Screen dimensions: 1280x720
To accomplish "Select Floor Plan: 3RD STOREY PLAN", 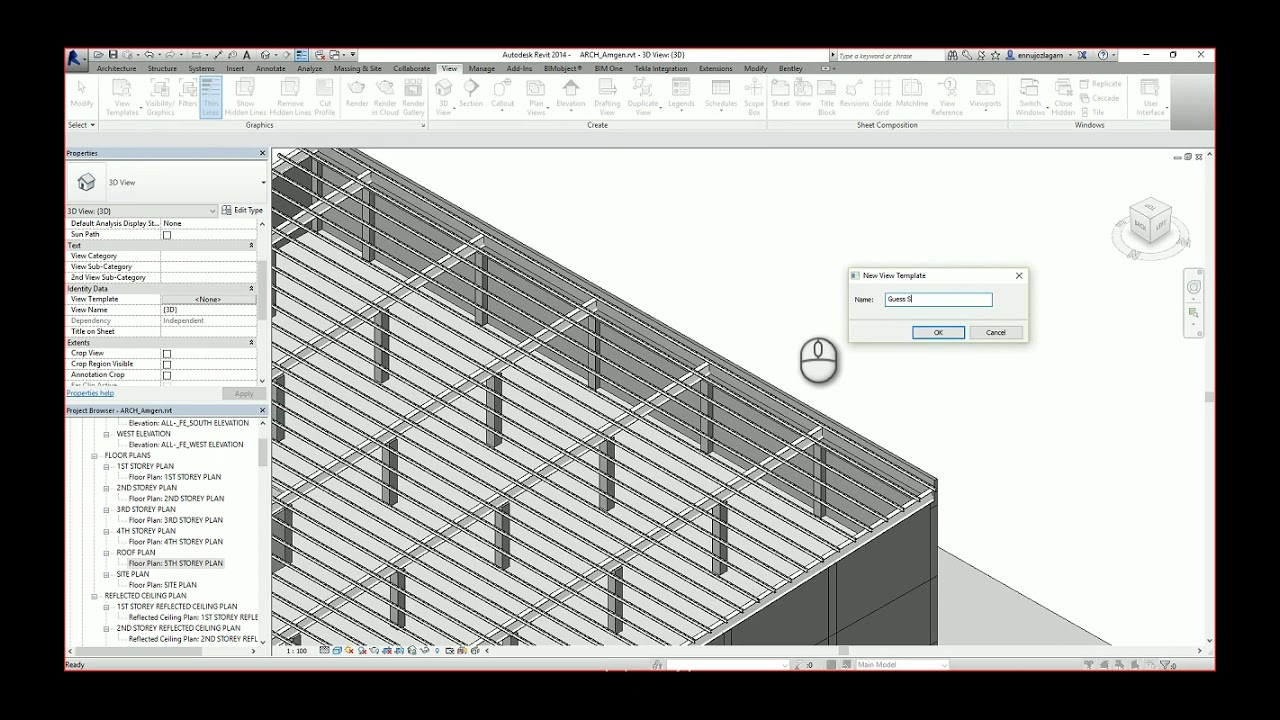I will coord(175,520).
